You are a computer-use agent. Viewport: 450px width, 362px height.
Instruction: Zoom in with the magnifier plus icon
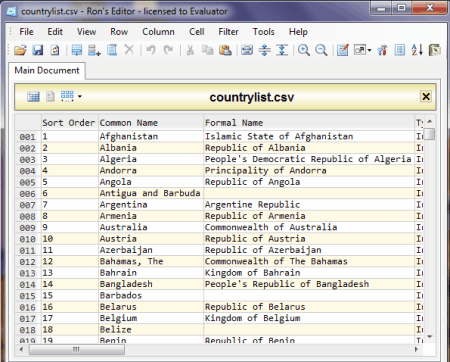[x=304, y=50]
